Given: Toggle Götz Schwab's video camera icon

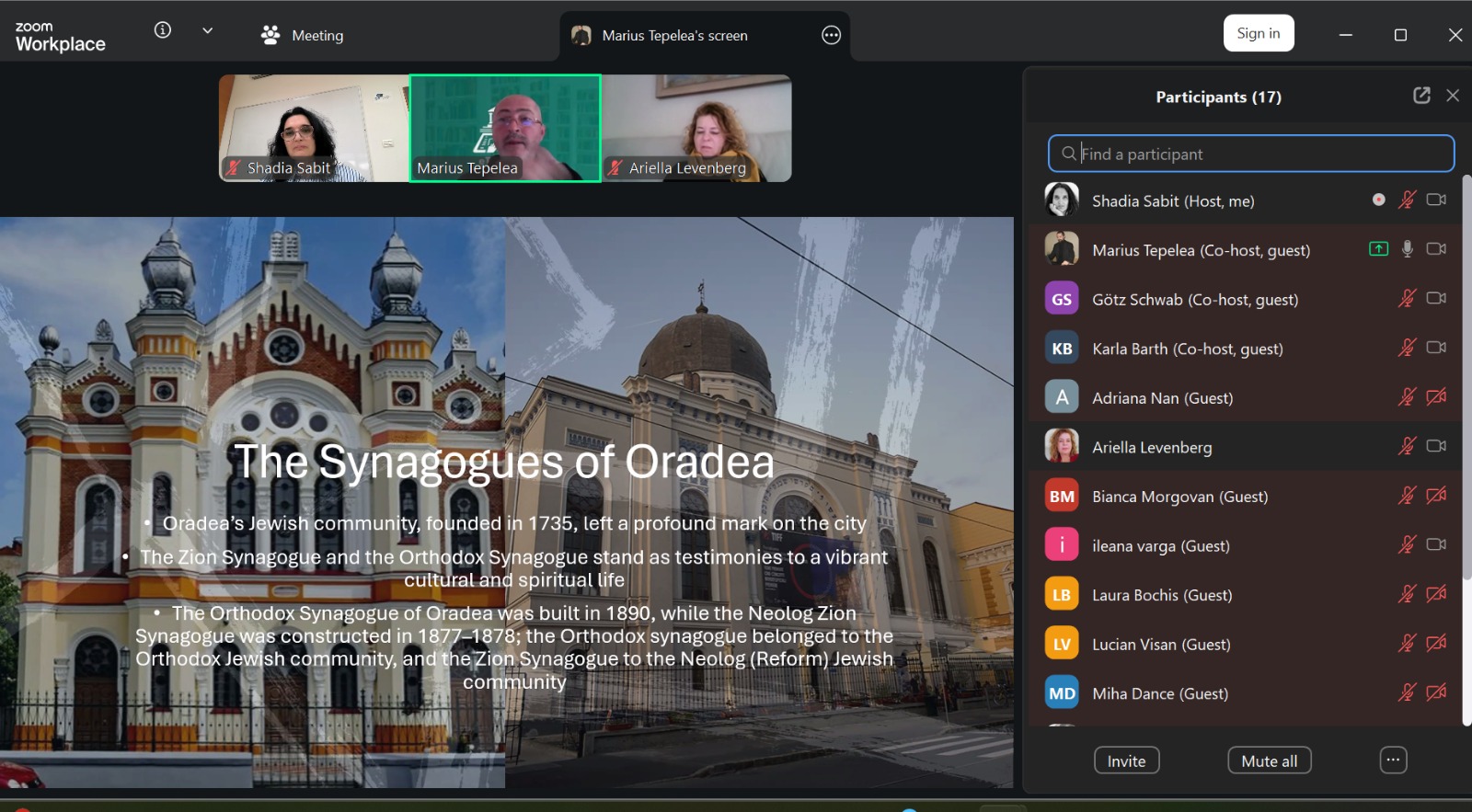Looking at the screenshot, I should 1436,299.
